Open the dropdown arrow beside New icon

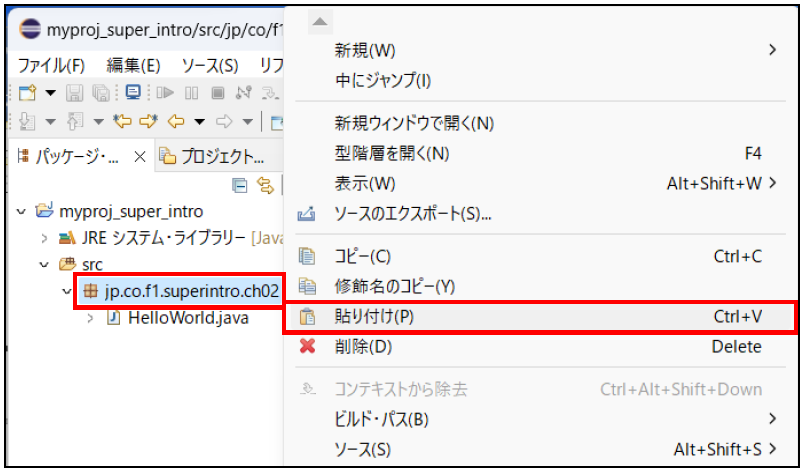[x=50, y=93]
